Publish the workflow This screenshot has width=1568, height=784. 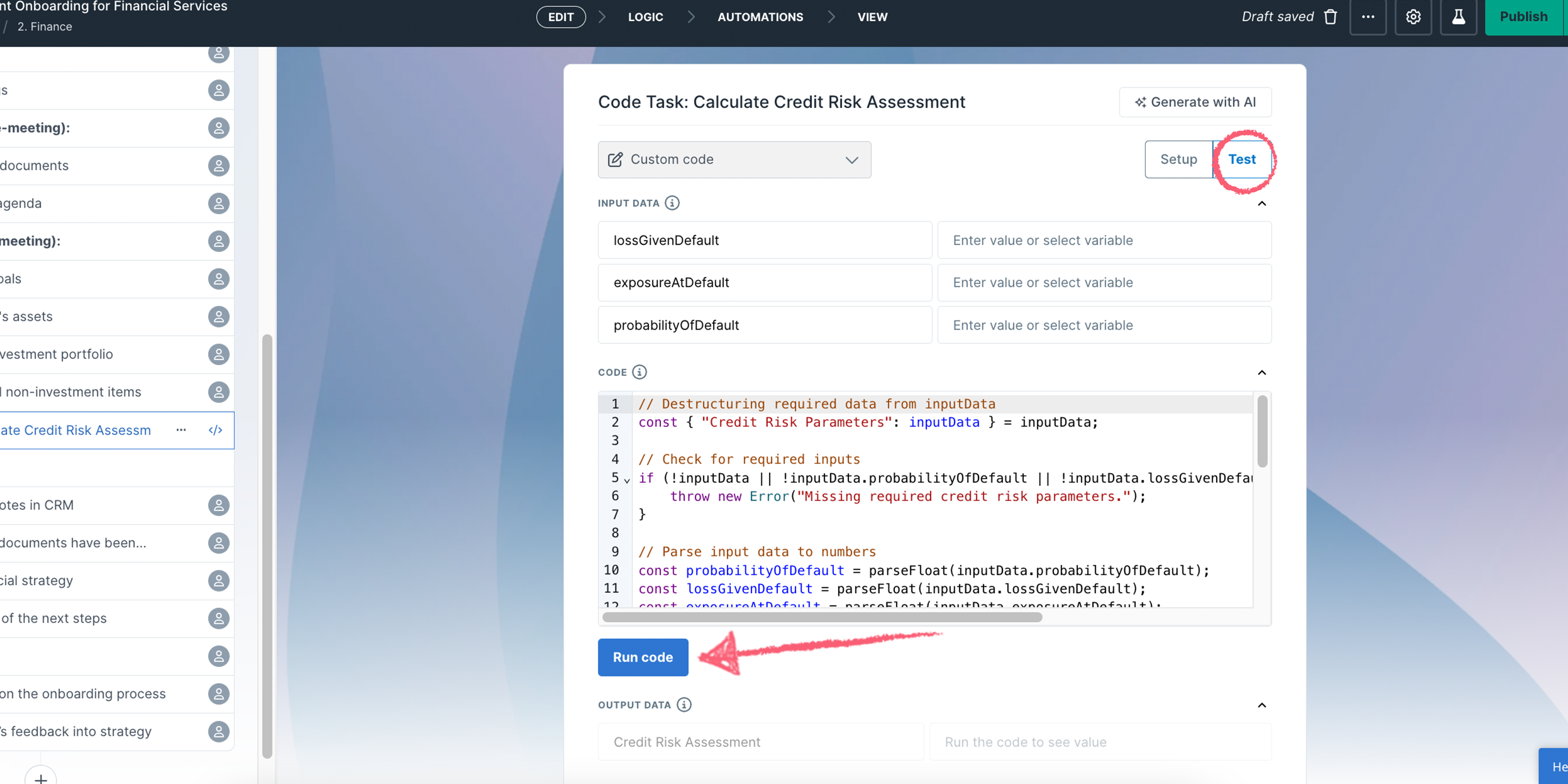pyautogui.click(x=1524, y=17)
